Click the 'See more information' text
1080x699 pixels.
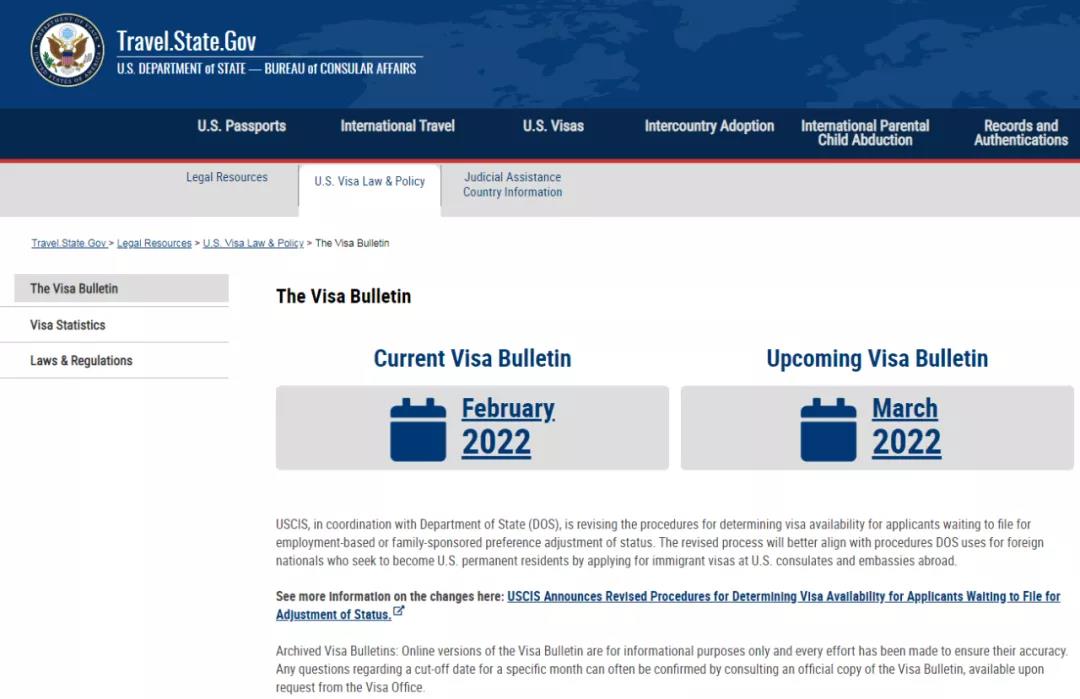tap(390, 596)
